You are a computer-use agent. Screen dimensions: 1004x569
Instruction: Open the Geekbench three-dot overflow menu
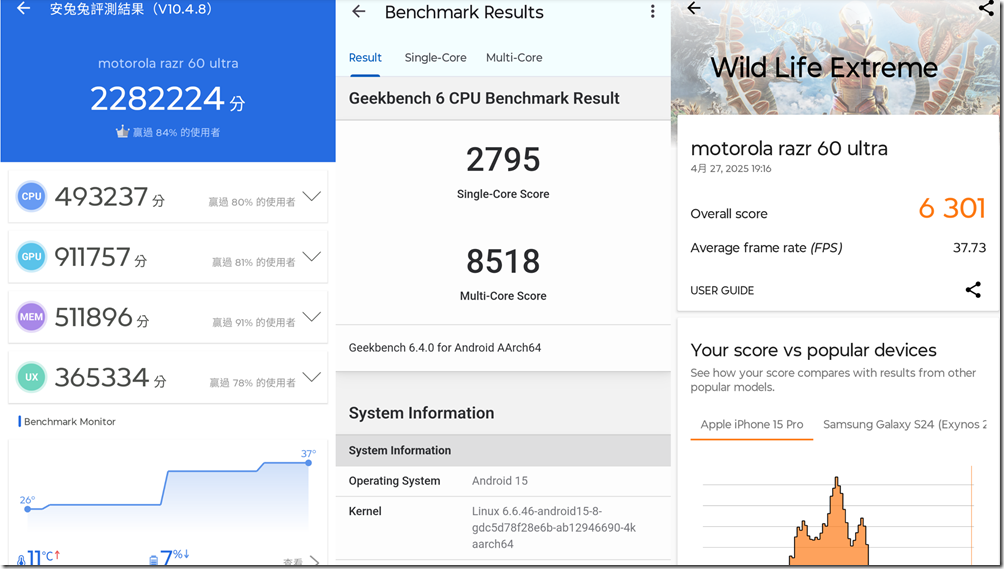(x=652, y=12)
